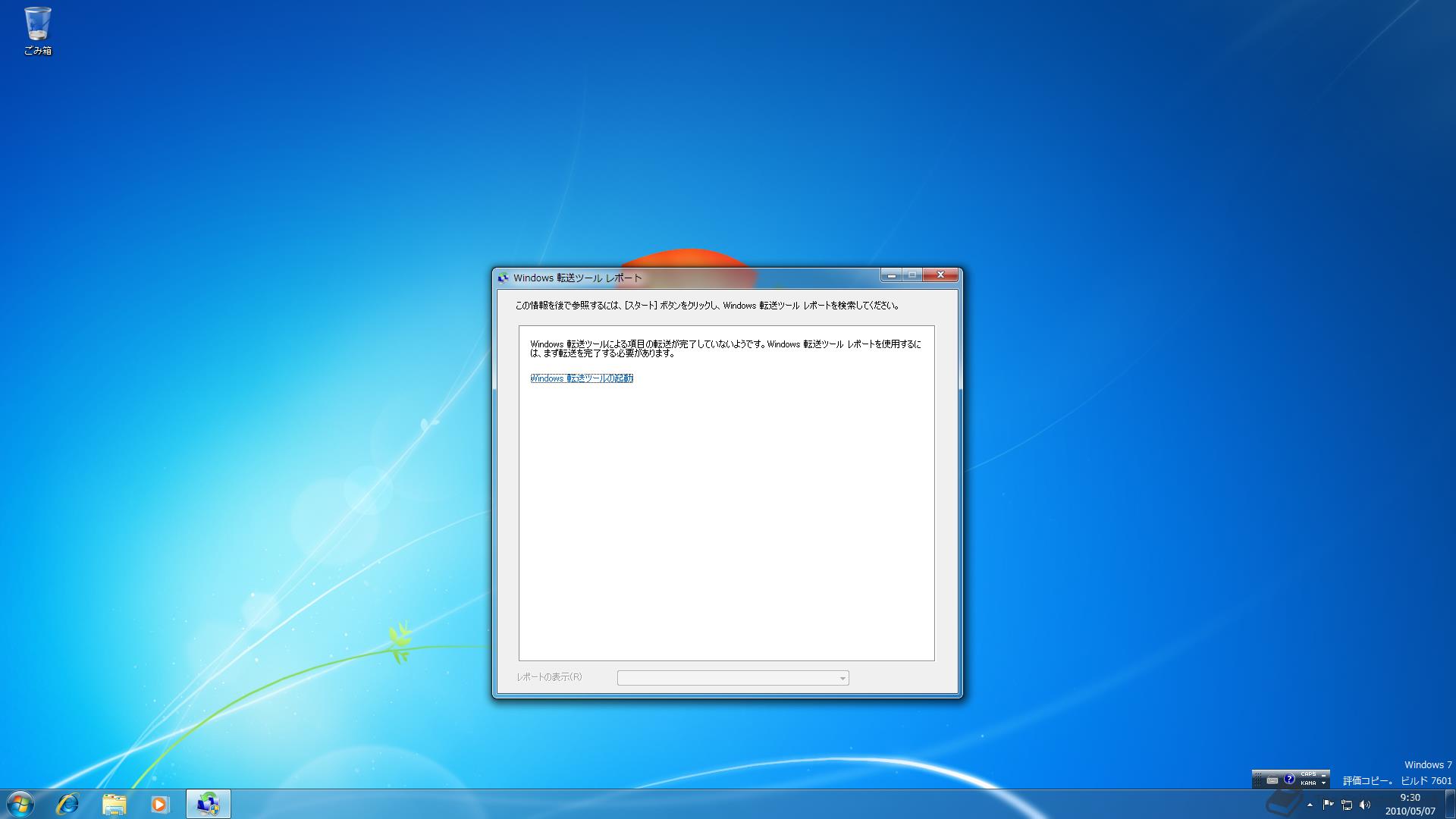
Task: Open the network status tray icon
Action: 1347,805
